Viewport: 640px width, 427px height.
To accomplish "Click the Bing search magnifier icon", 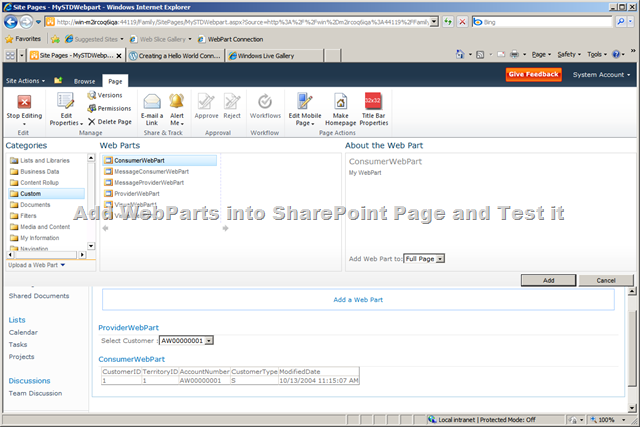I will pos(620,22).
